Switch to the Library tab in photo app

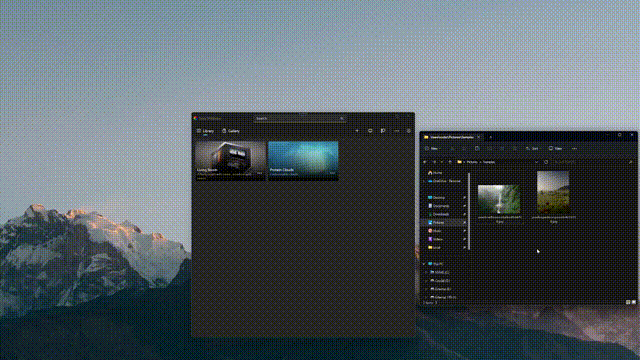205,131
